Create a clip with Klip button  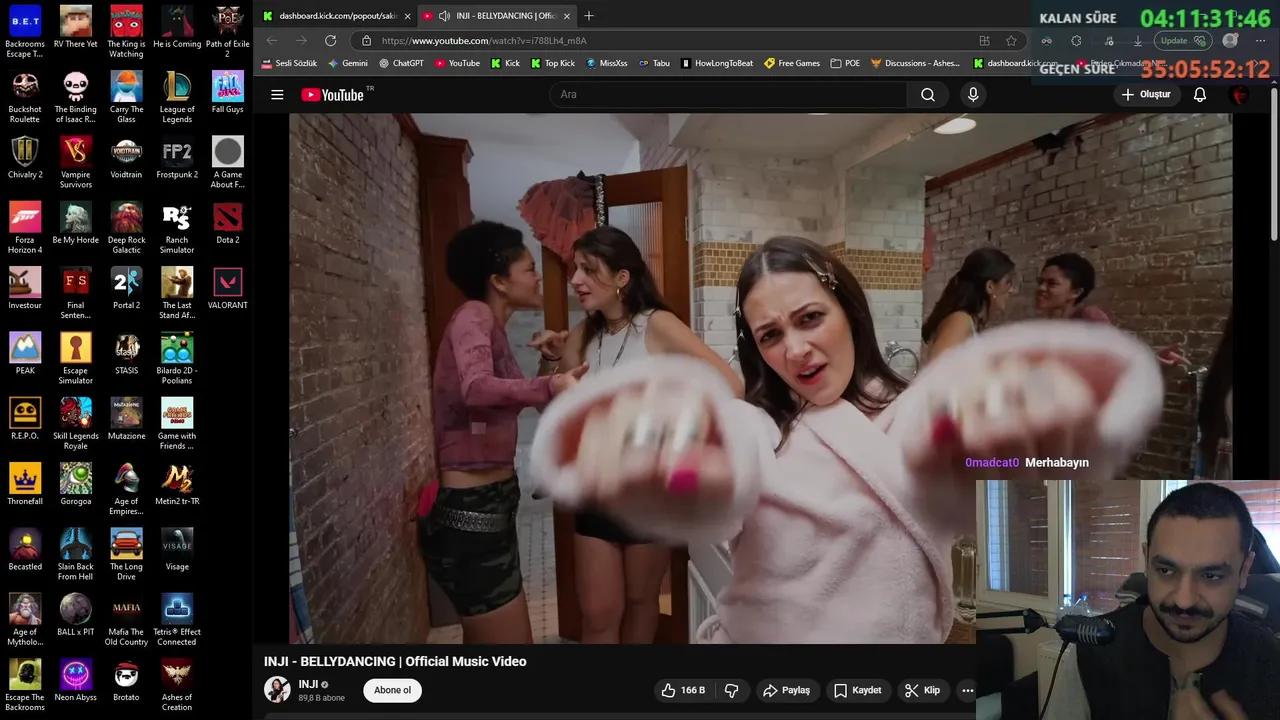click(922, 690)
